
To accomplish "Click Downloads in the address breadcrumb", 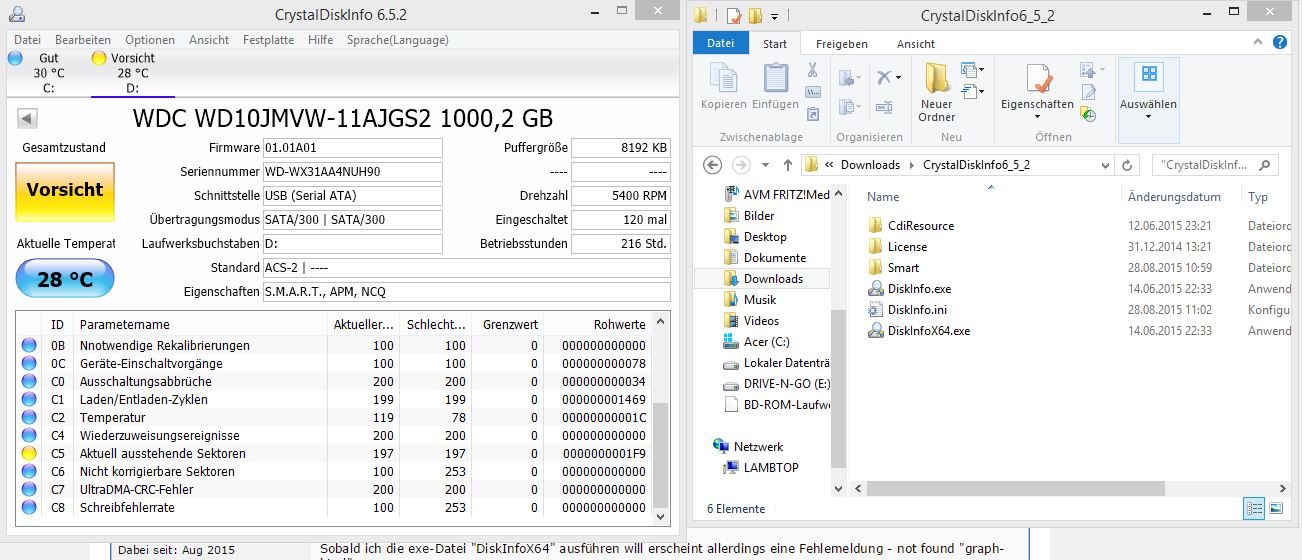I will pyautogui.click(x=870, y=165).
